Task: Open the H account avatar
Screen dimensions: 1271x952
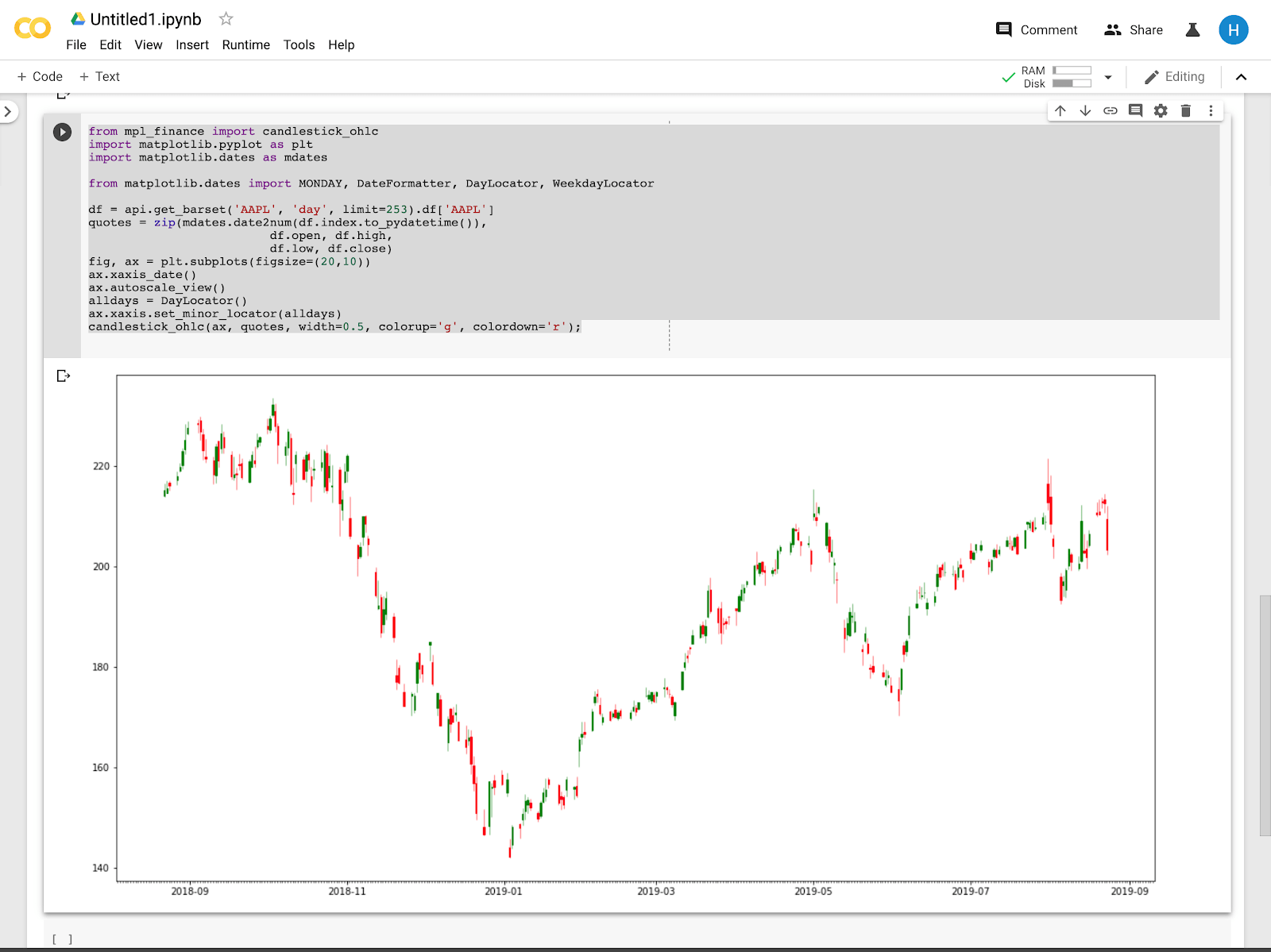Action: [1233, 30]
